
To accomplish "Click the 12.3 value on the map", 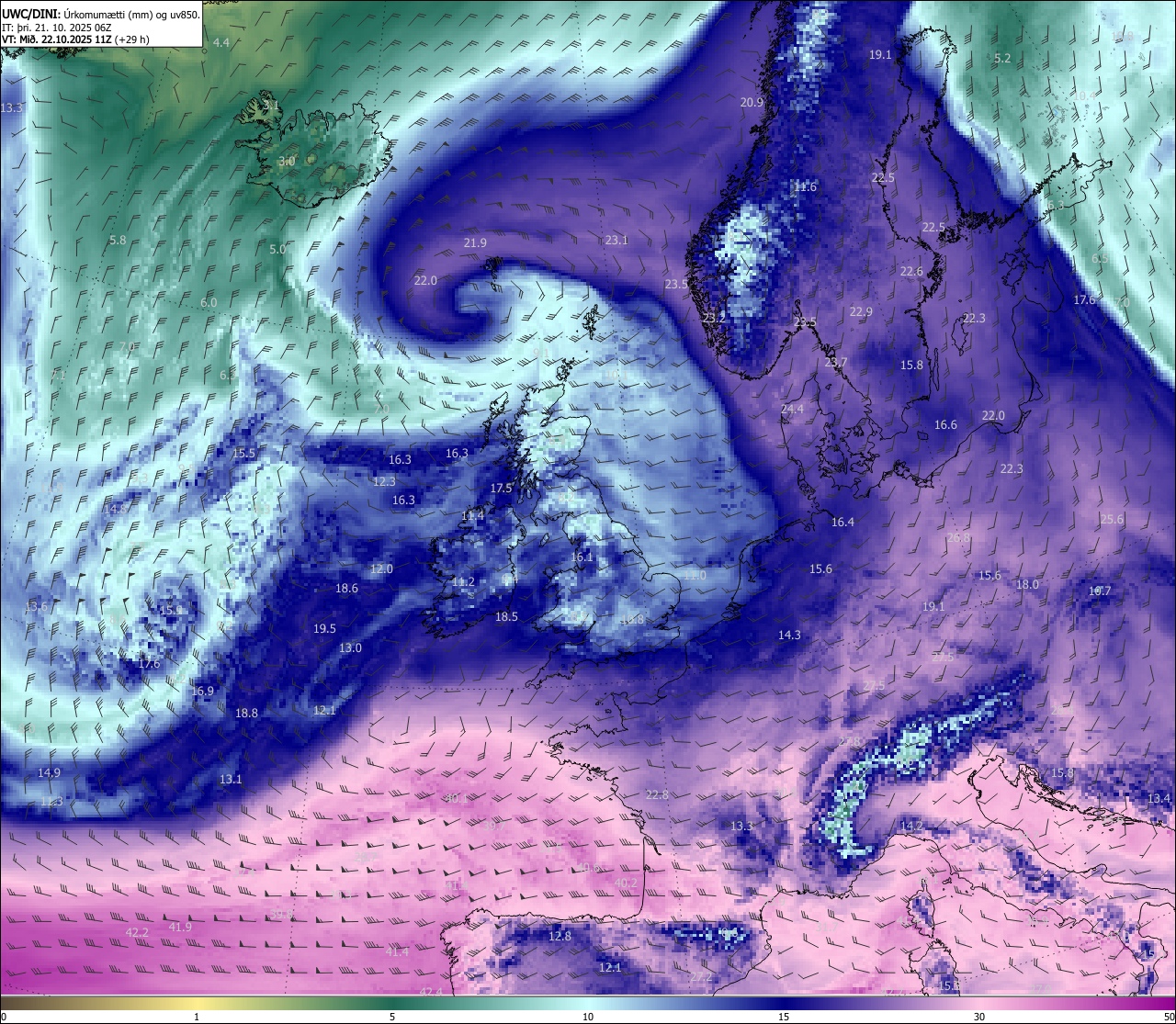I will [384, 482].
